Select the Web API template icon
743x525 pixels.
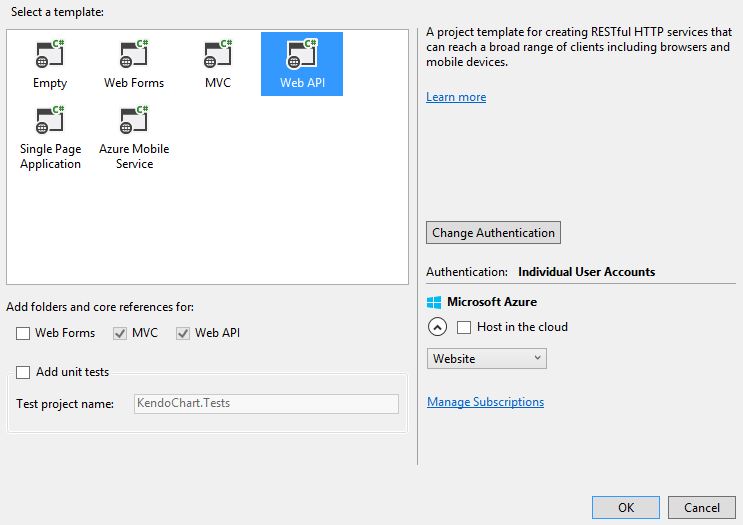point(302,54)
